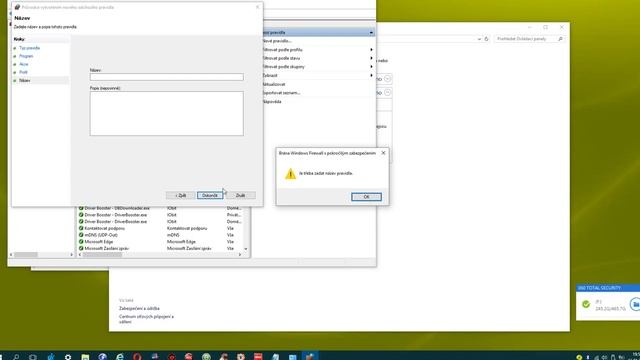Open Filtrovat podle profilu in the actions pane

coord(282,49)
